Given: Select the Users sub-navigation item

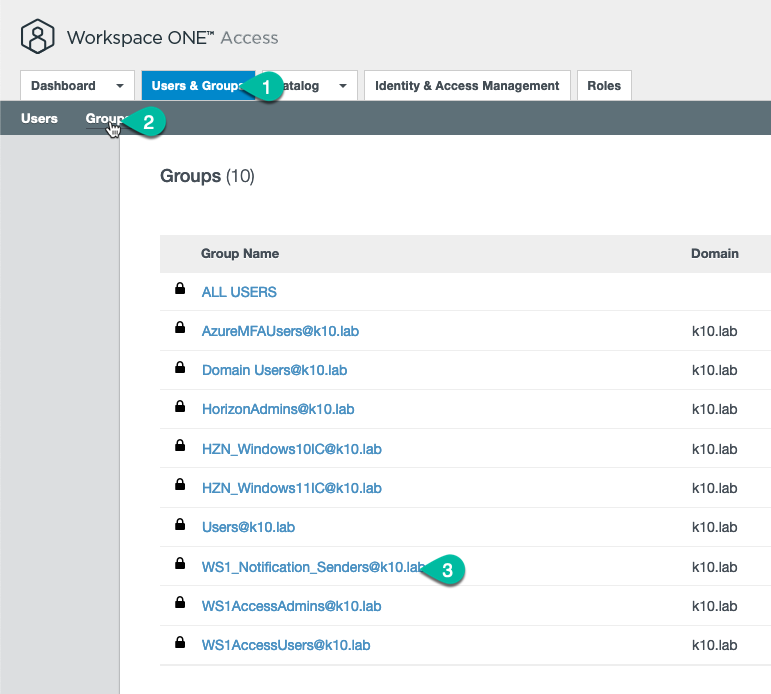Looking at the screenshot, I should pos(39,119).
